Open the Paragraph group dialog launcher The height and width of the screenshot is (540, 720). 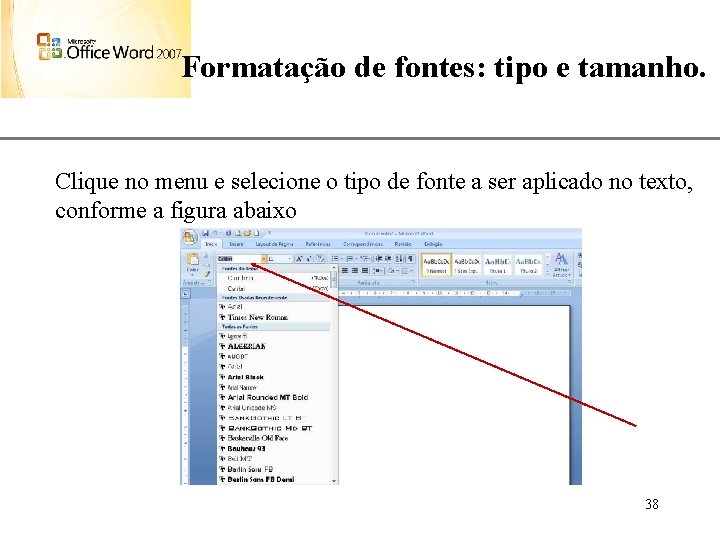[x=414, y=282]
